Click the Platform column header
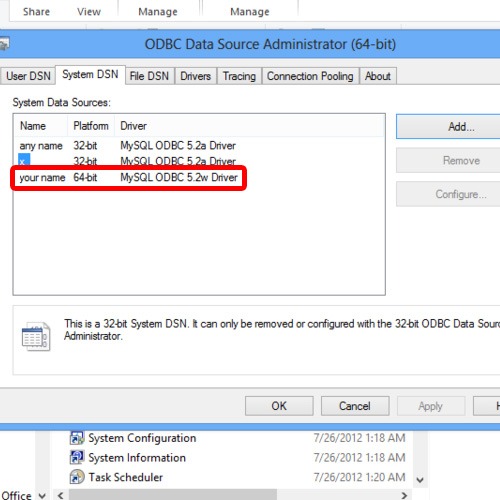 click(91, 126)
